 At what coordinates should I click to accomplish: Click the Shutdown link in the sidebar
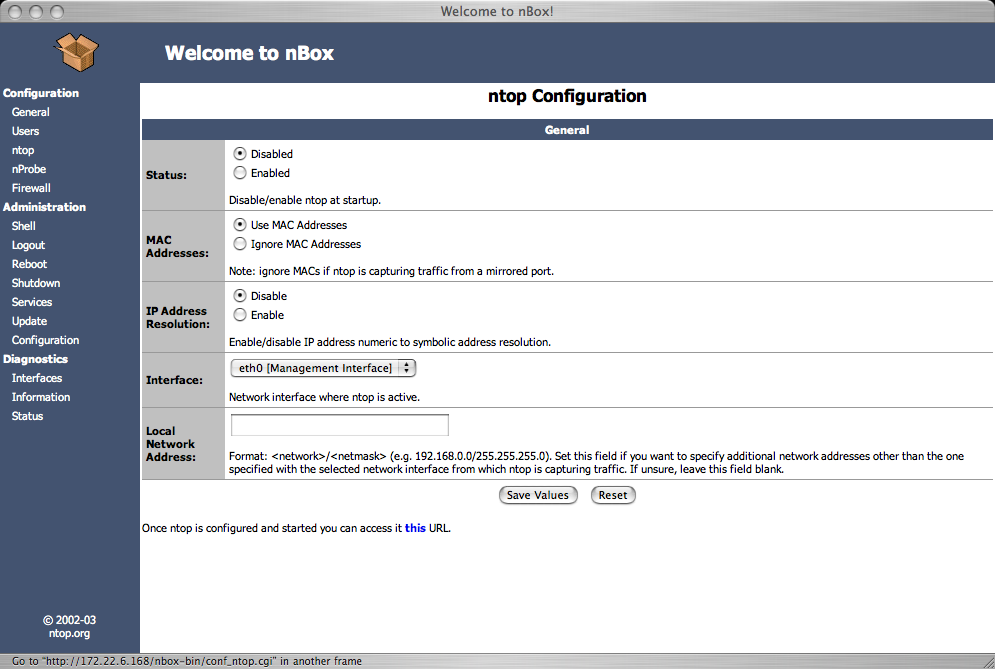point(36,283)
